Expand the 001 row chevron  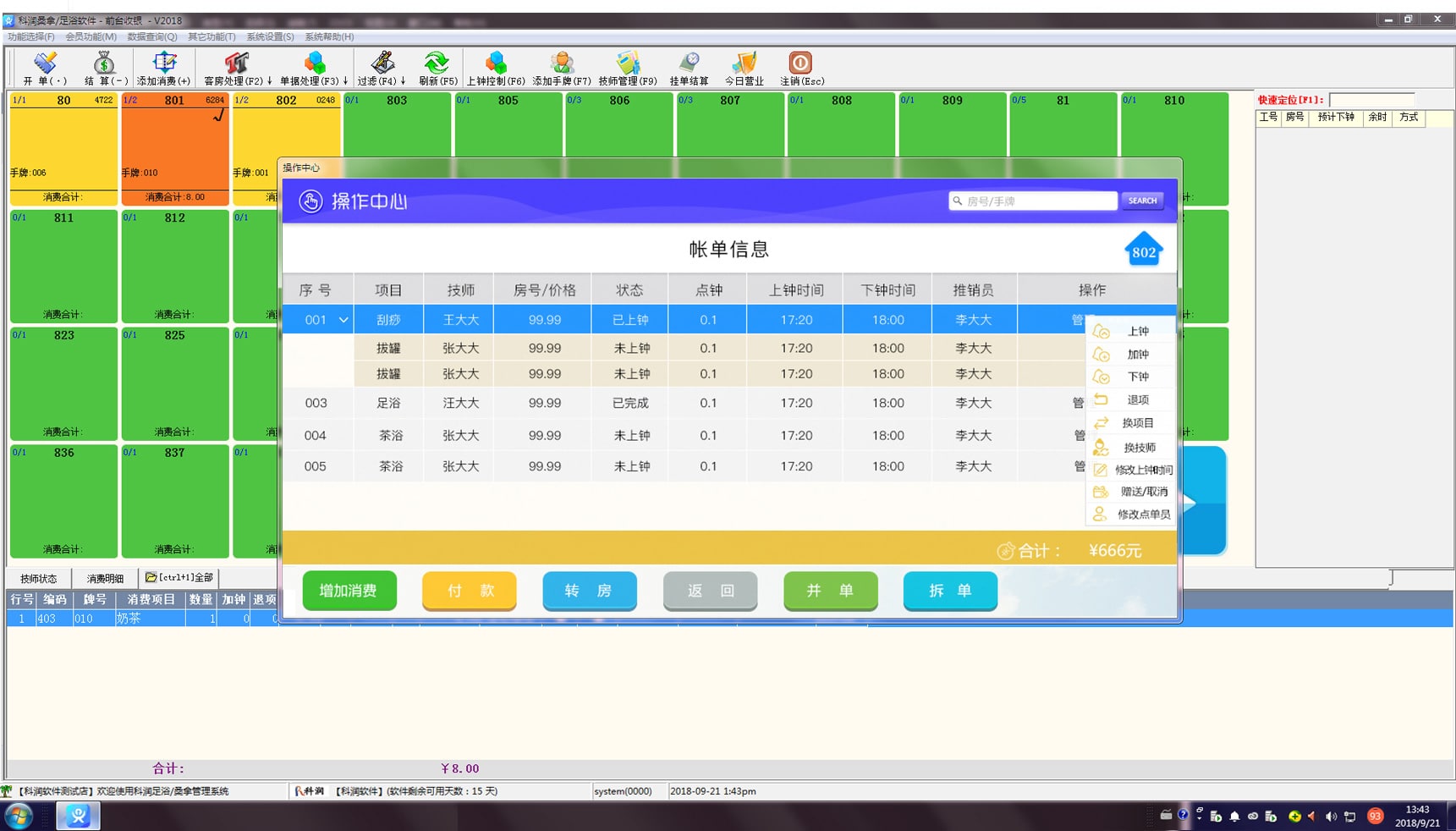click(x=343, y=320)
